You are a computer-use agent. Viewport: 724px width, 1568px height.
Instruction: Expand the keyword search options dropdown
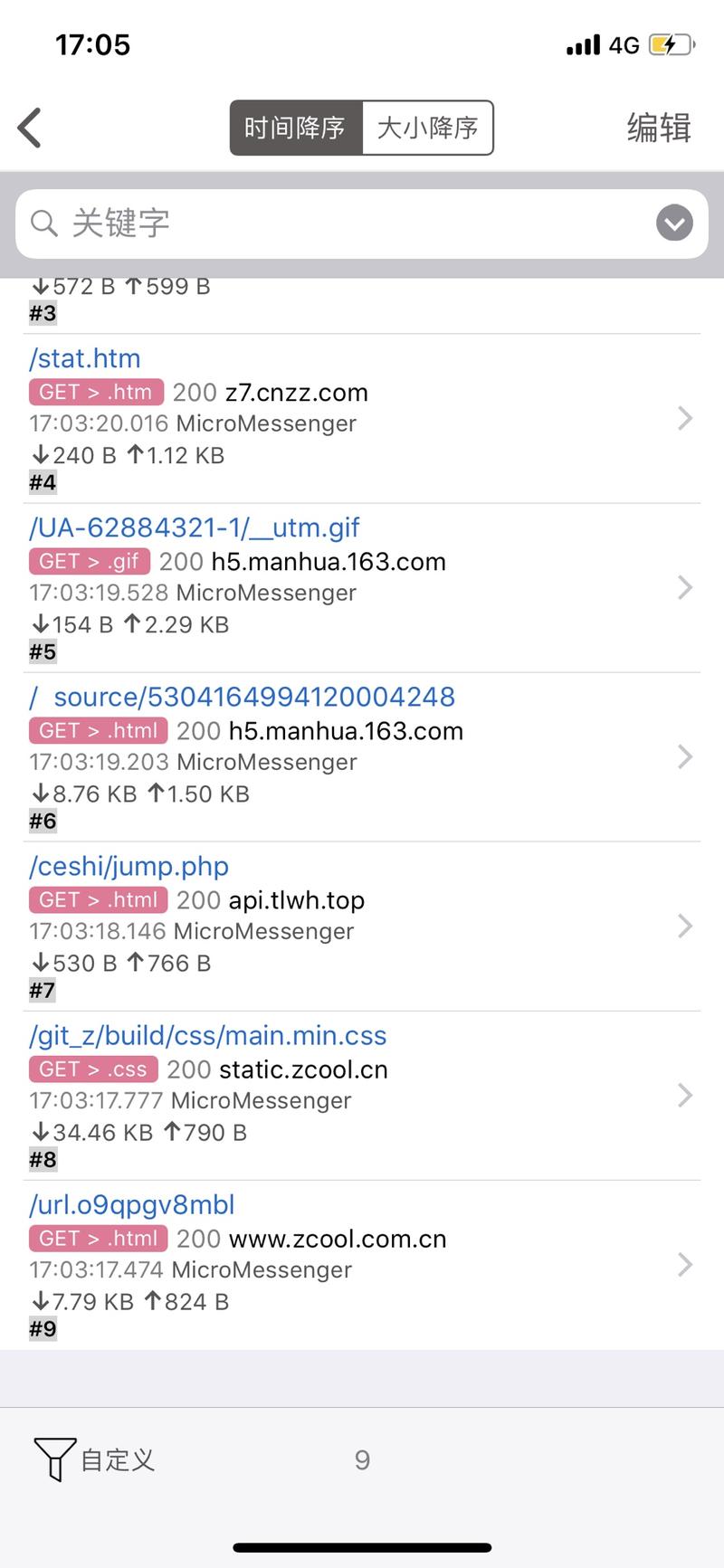coord(674,223)
